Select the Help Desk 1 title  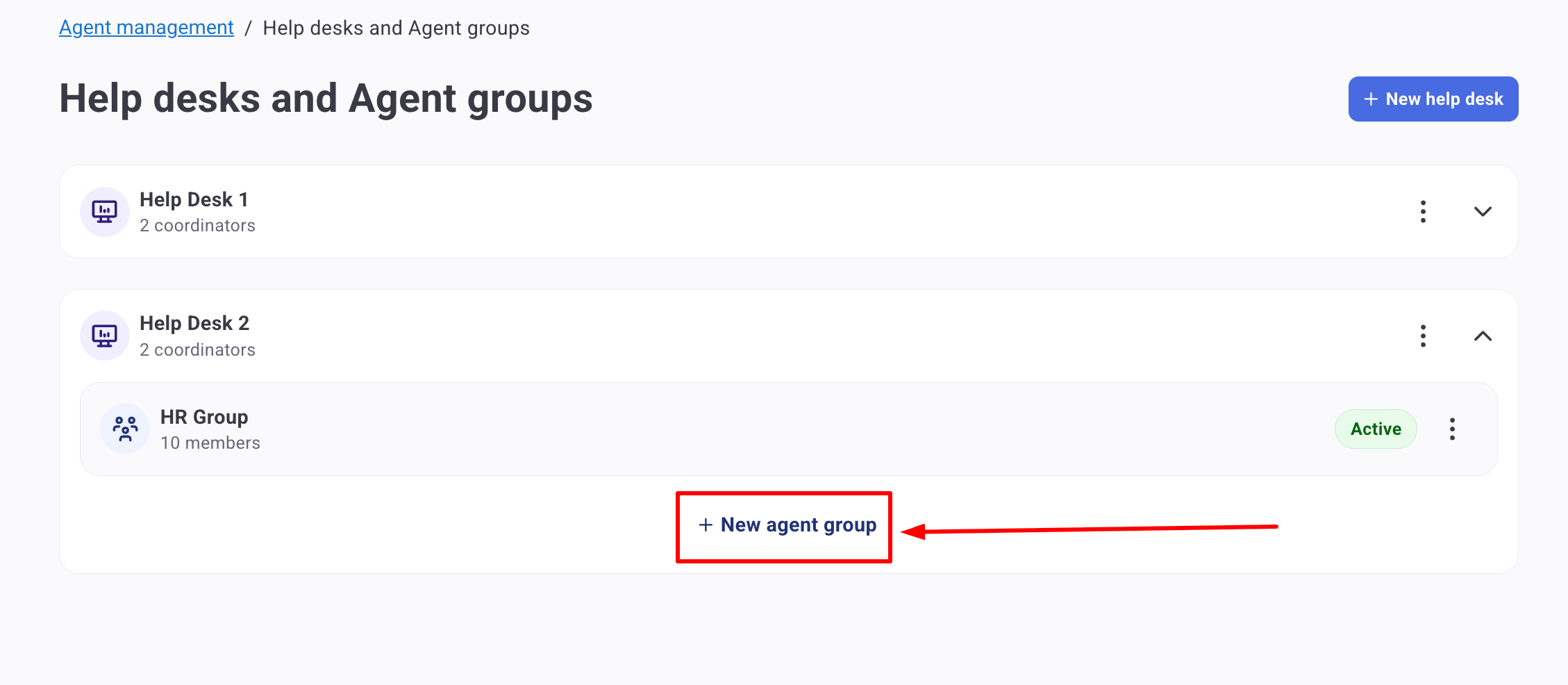[x=194, y=200]
